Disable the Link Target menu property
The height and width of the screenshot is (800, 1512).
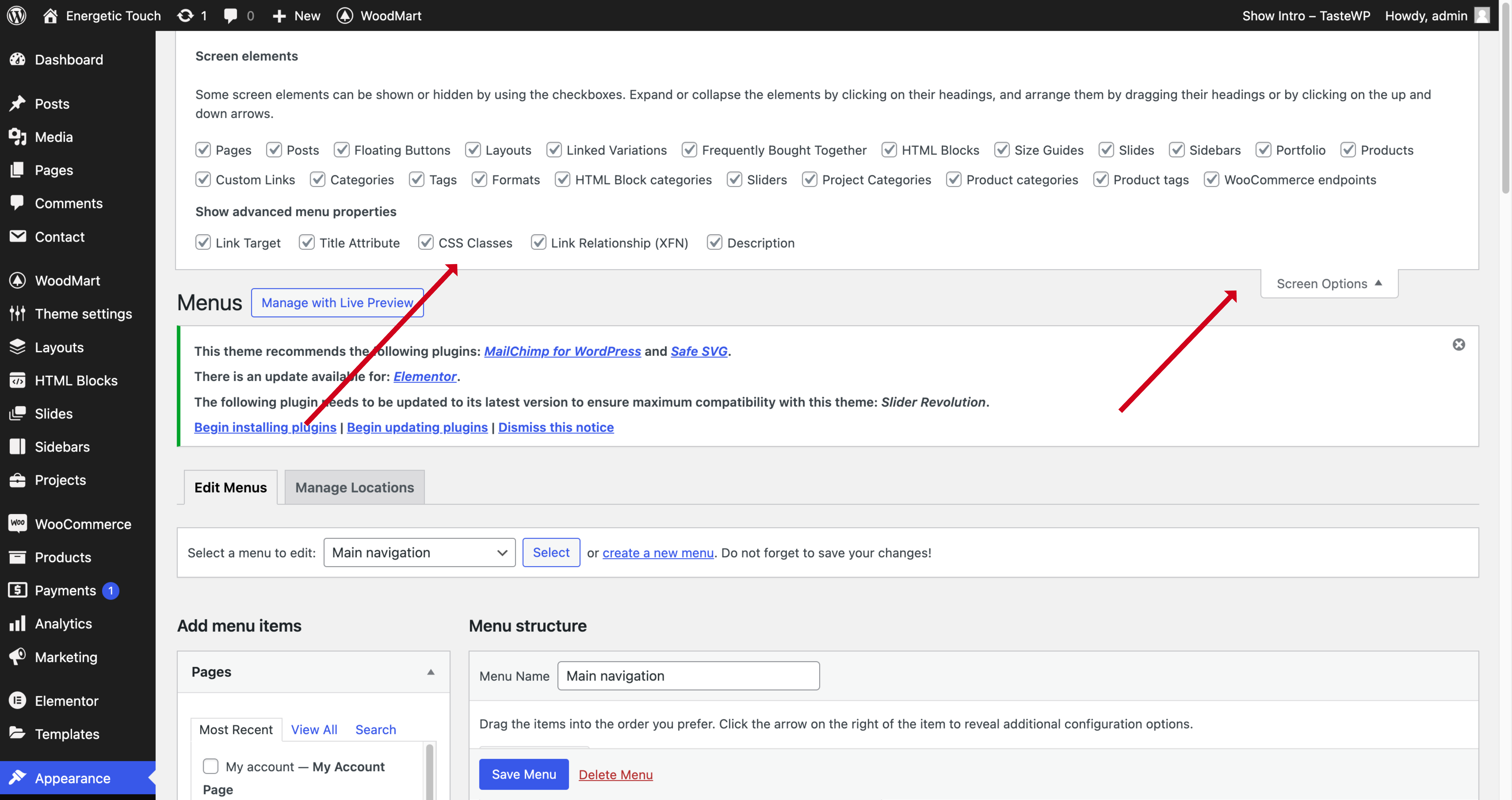pyautogui.click(x=203, y=242)
